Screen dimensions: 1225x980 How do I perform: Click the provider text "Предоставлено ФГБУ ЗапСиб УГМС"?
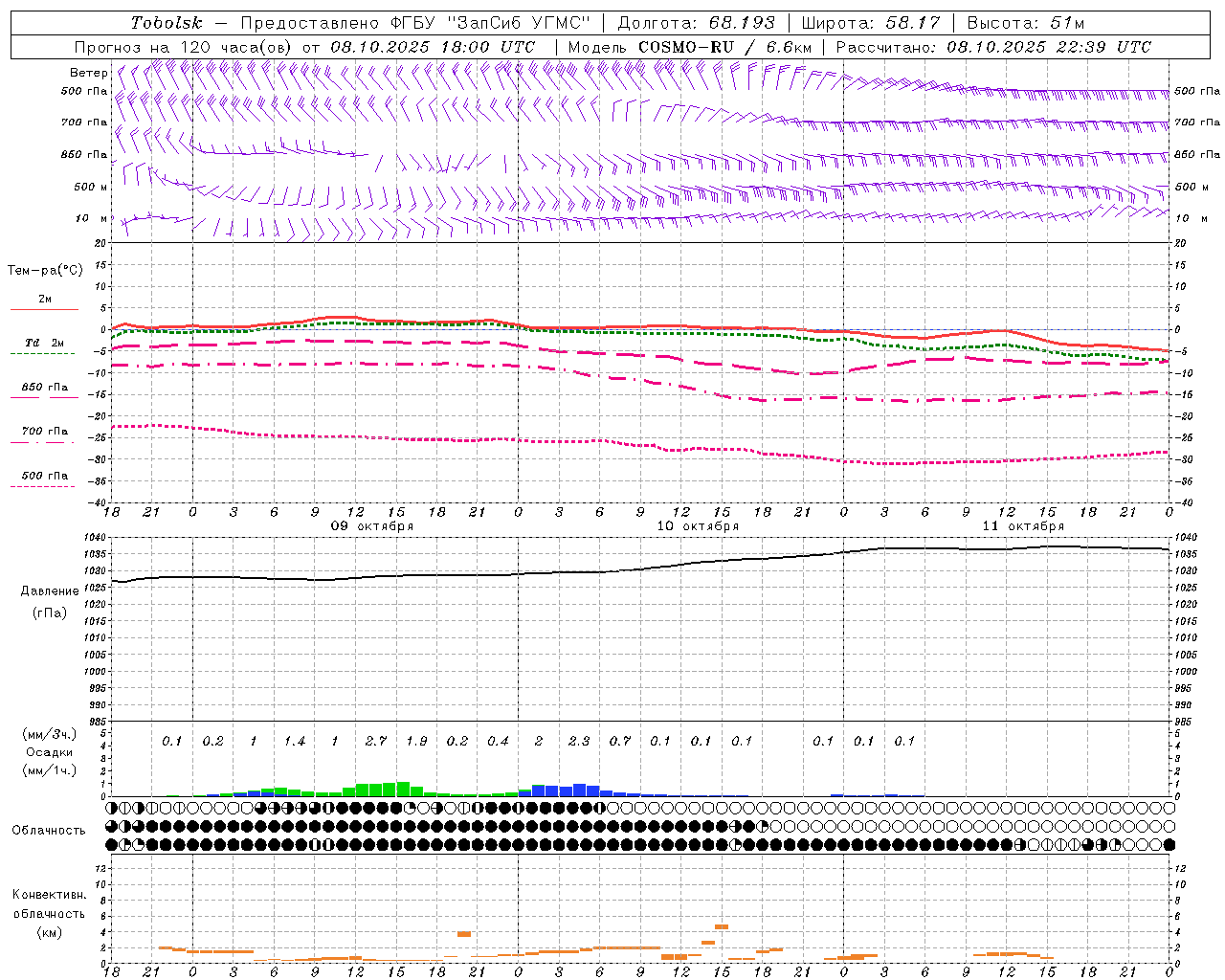coord(416,23)
